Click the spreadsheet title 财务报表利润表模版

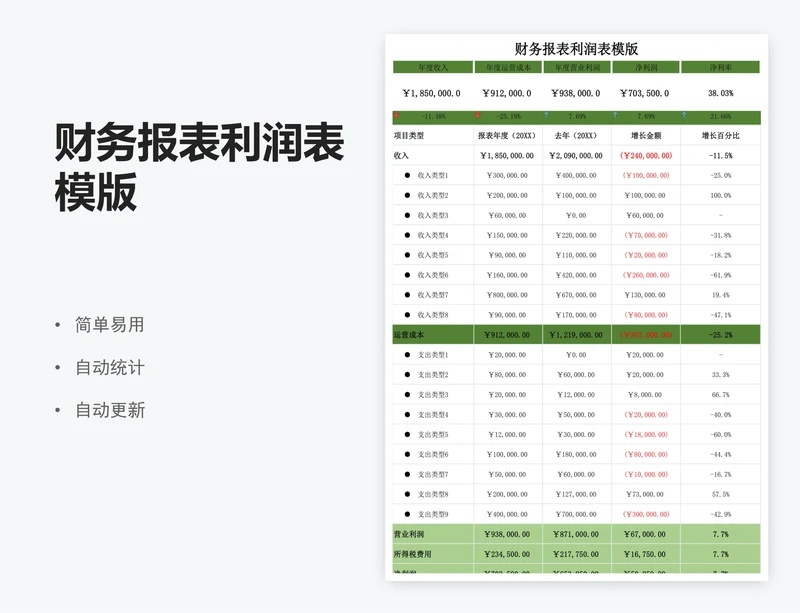coord(576,49)
